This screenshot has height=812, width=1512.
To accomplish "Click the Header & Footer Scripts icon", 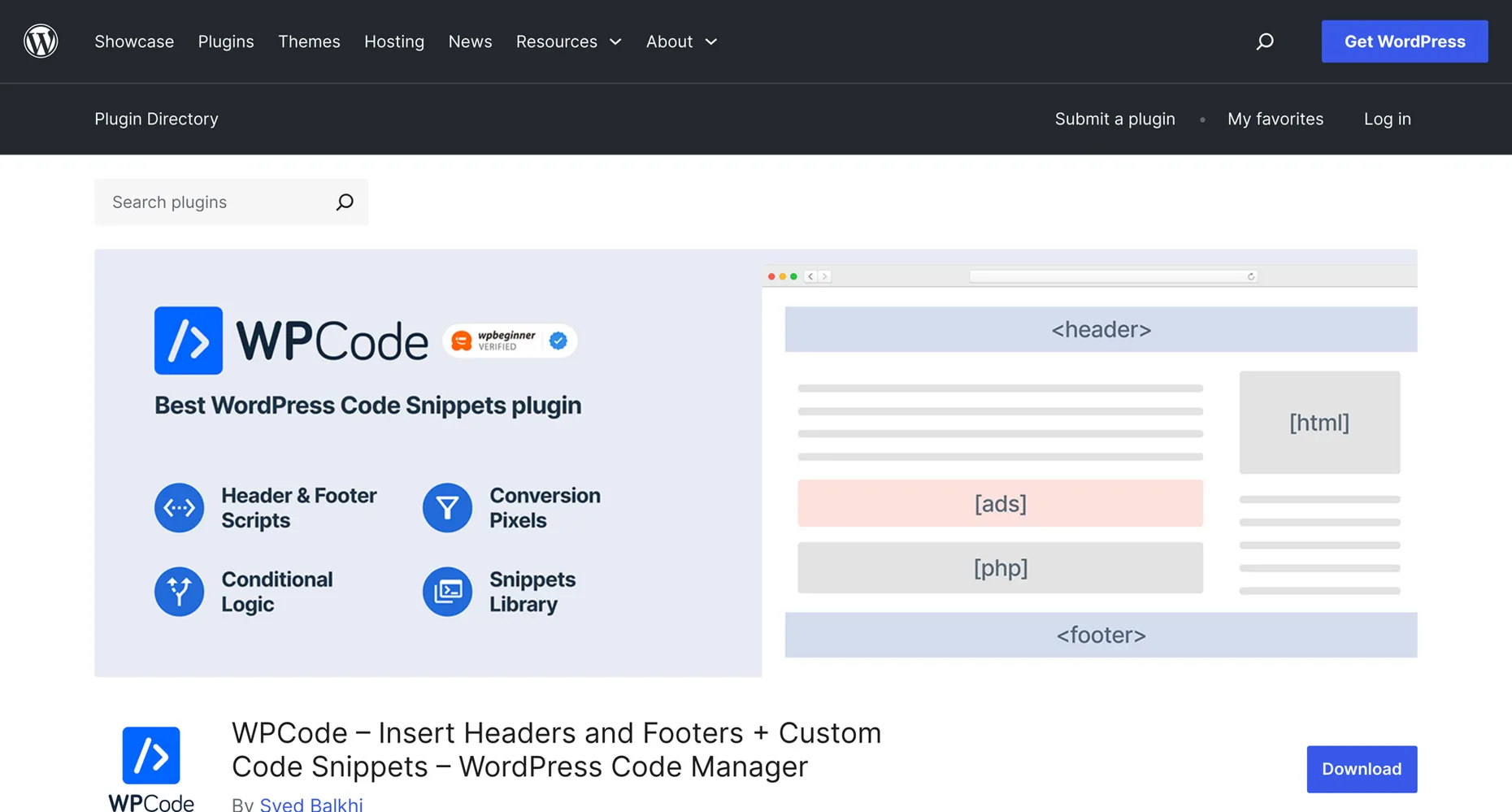I will (x=179, y=508).
